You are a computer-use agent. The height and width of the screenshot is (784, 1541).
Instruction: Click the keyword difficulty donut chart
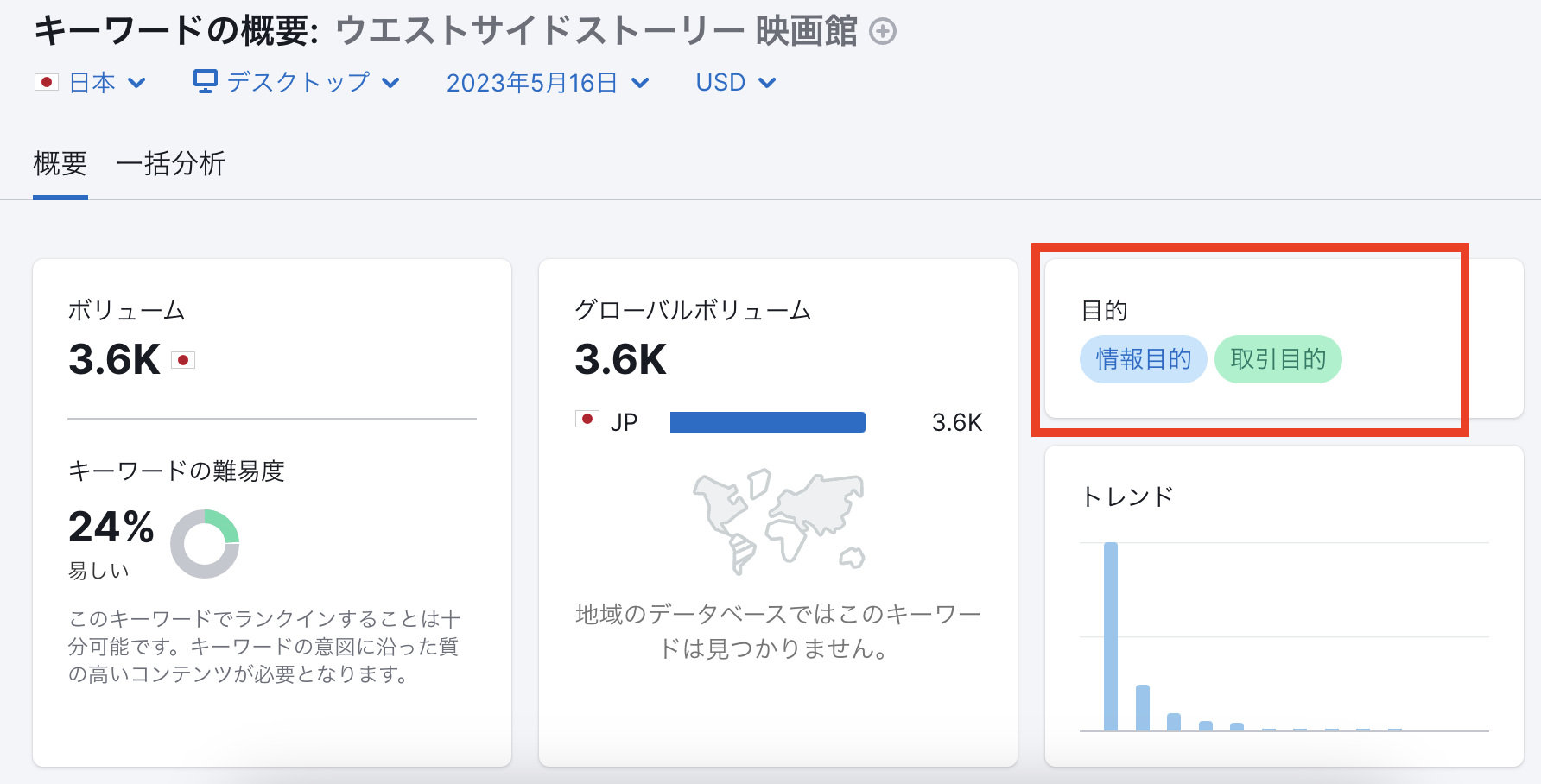pos(204,544)
